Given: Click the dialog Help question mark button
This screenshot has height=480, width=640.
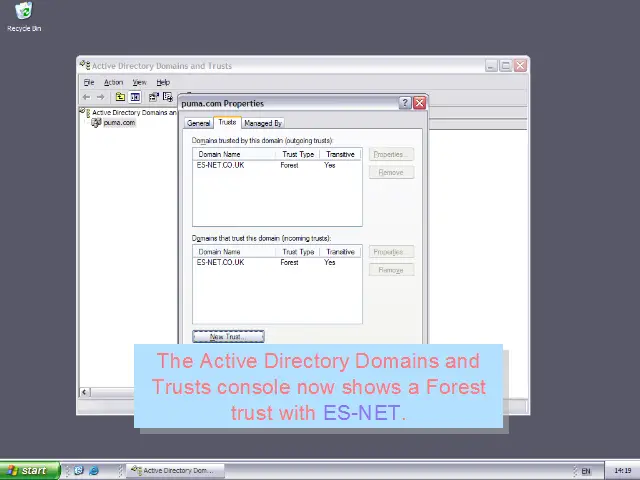Looking at the screenshot, I should pos(404,103).
